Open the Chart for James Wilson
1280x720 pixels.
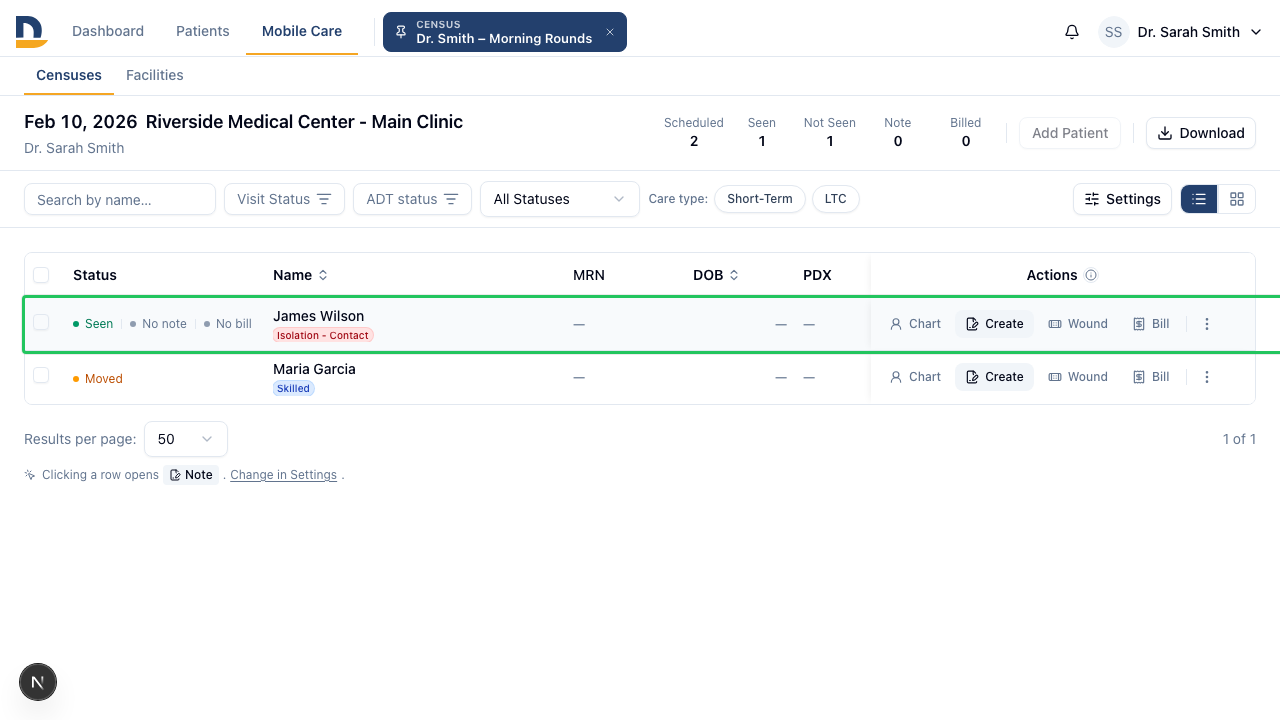point(915,324)
